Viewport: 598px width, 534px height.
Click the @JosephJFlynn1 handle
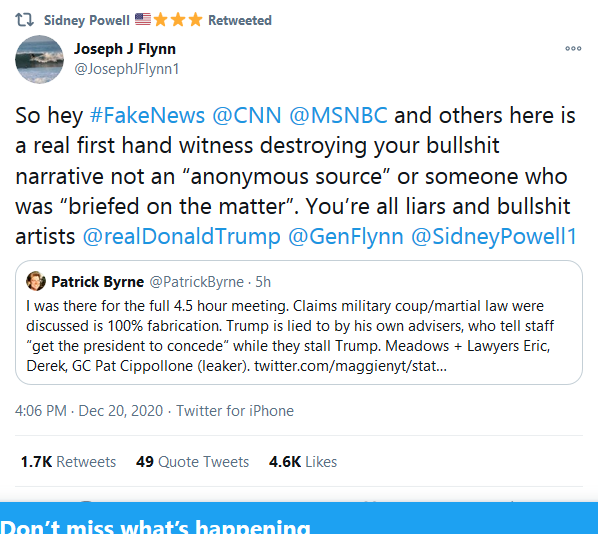[127, 69]
